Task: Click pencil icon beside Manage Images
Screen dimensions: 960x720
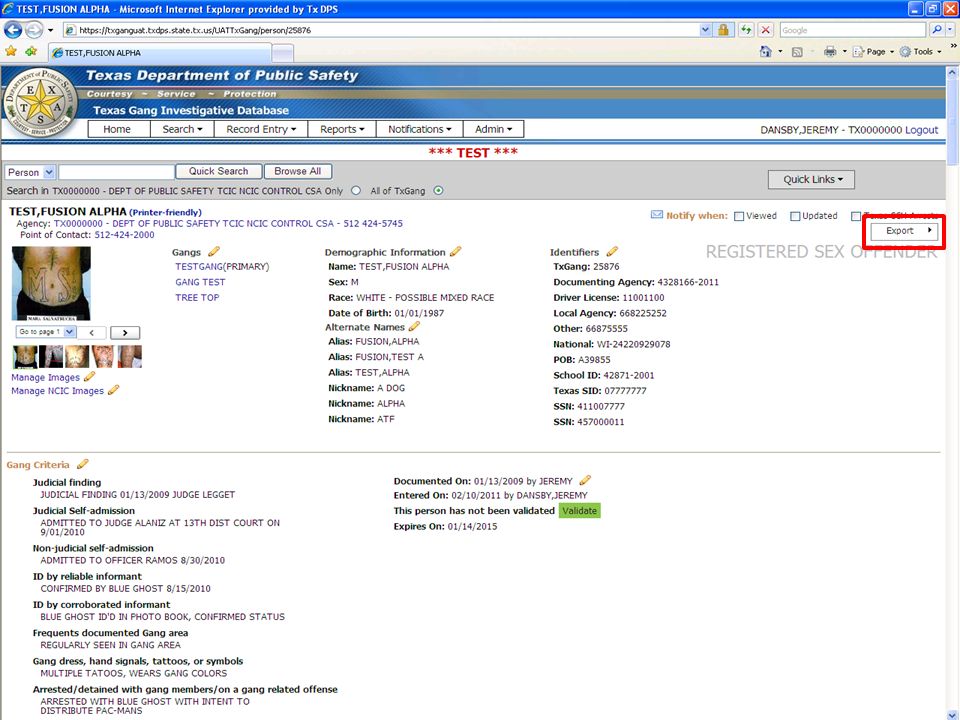Action: pos(89,377)
